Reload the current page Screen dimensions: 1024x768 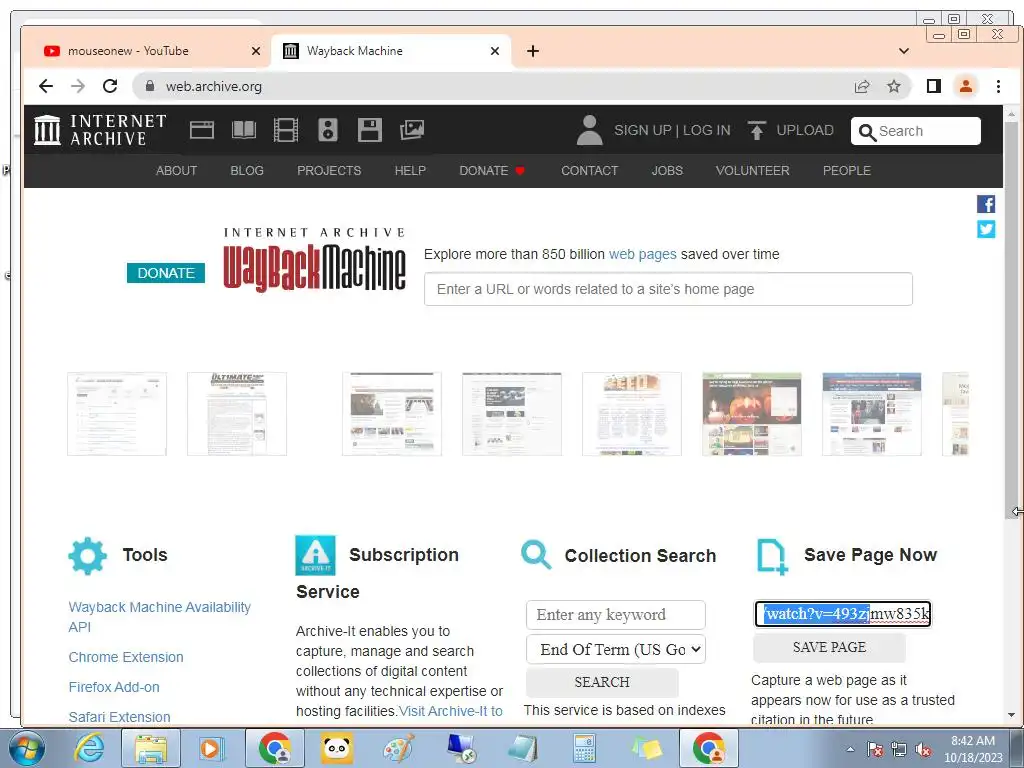(110, 86)
